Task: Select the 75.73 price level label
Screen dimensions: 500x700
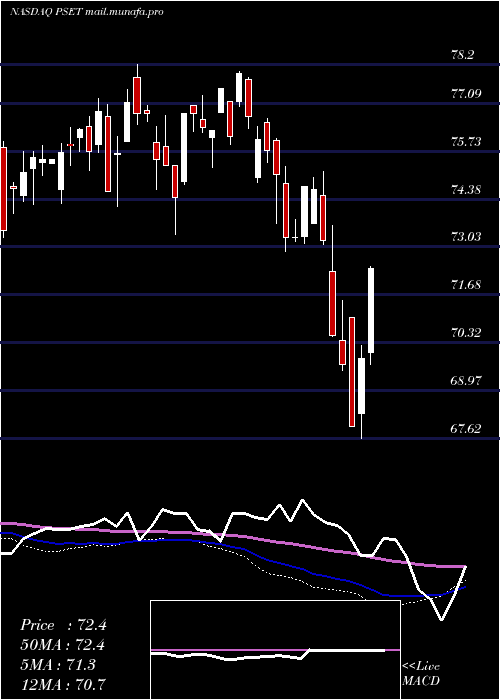Action: click(467, 142)
